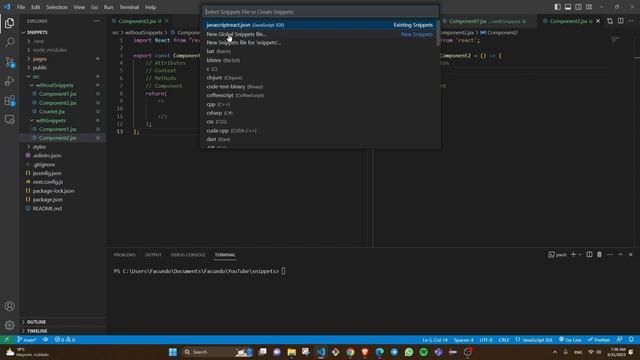Viewport: 640px width, 360px height.
Task: Expand the pages folder
Action: point(62,59)
